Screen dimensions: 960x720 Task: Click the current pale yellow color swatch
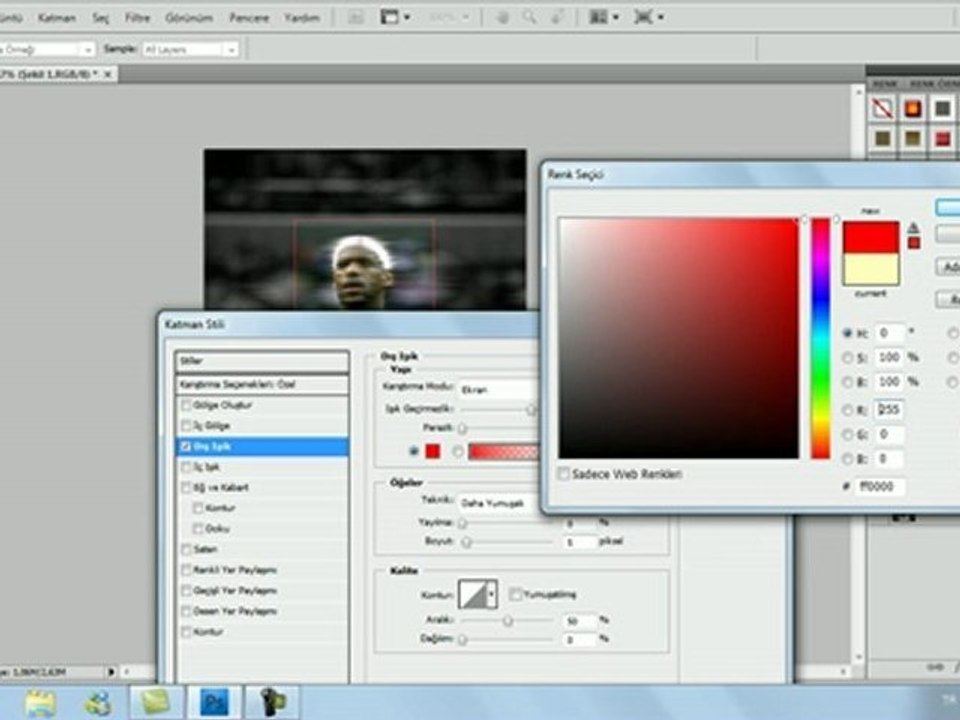(x=871, y=269)
